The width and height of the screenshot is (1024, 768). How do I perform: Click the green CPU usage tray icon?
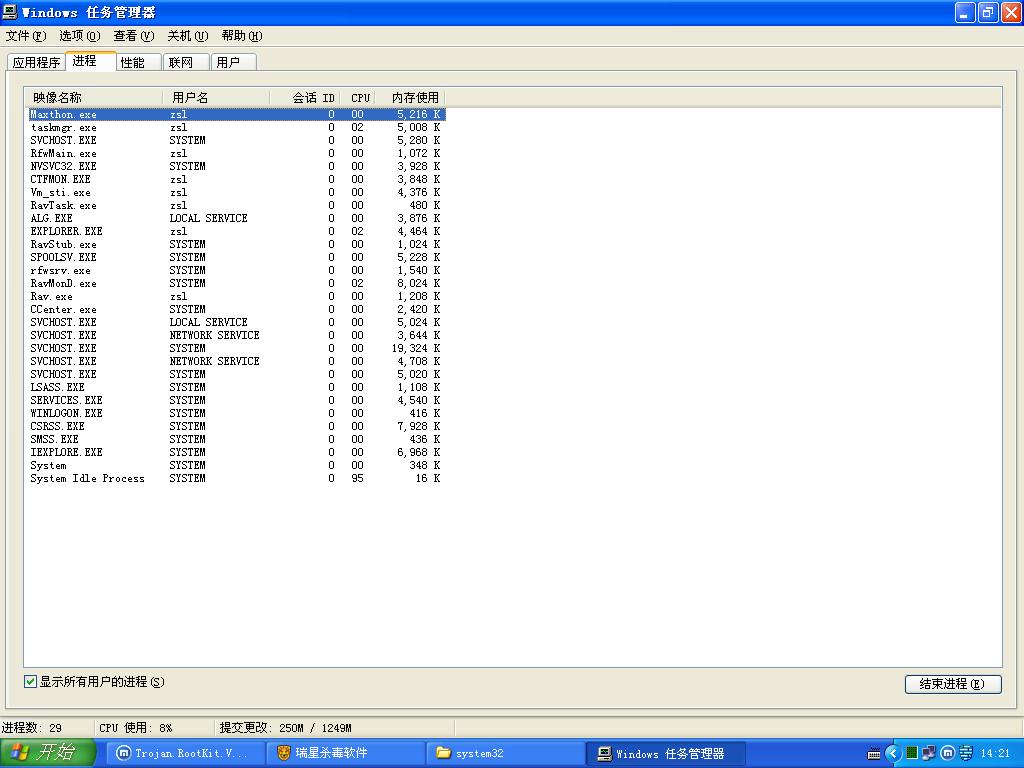pos(912,753)
